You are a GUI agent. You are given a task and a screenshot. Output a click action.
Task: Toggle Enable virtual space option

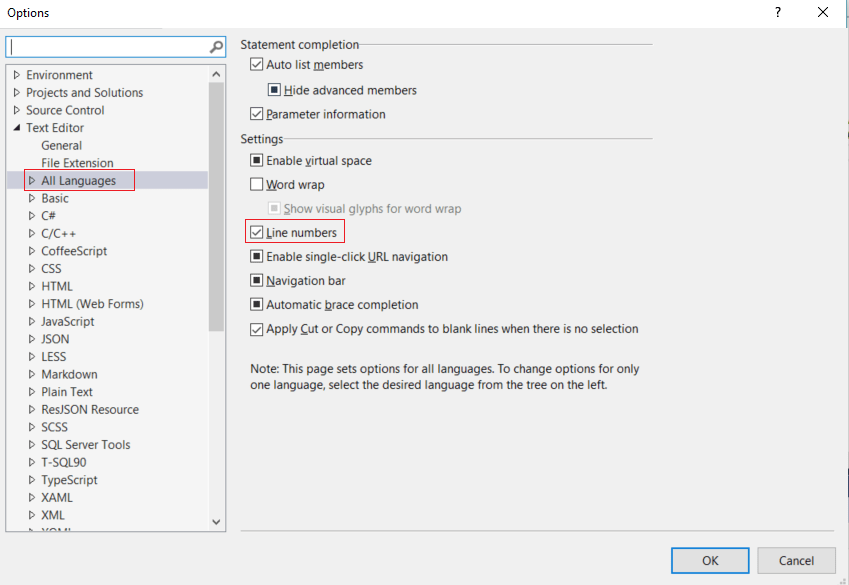coord(257,161)
